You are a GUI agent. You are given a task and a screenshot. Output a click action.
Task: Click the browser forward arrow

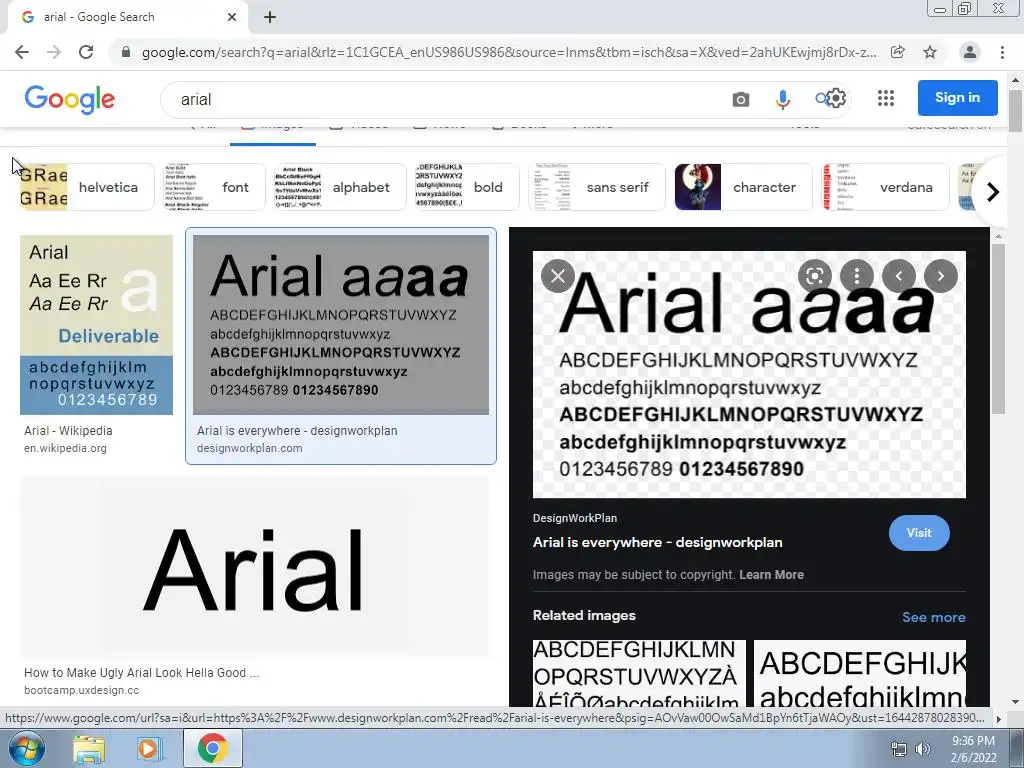[x=54, y=52]
